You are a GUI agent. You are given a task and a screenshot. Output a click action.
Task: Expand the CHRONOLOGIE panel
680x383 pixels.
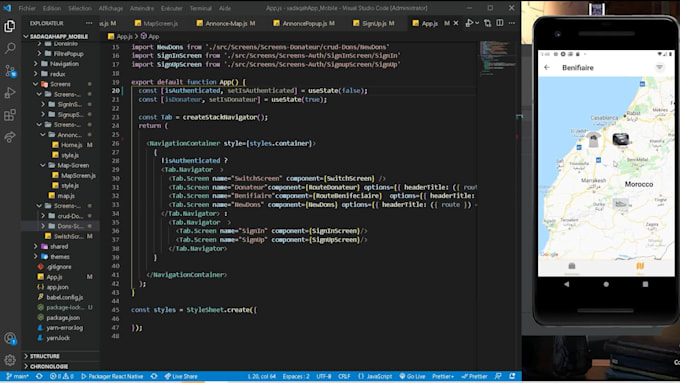61,367
